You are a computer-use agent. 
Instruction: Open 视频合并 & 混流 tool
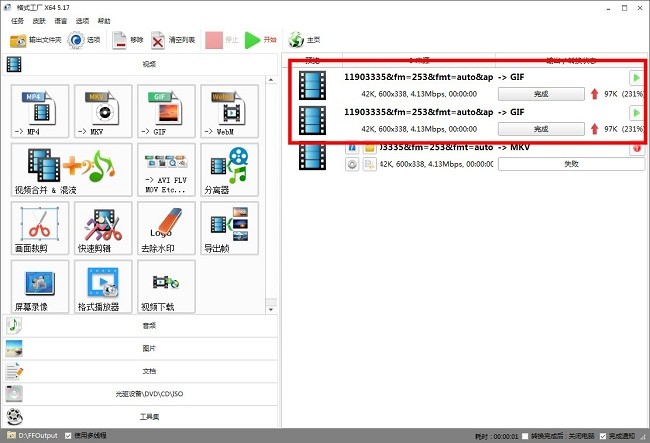click(x=71, y=169)
